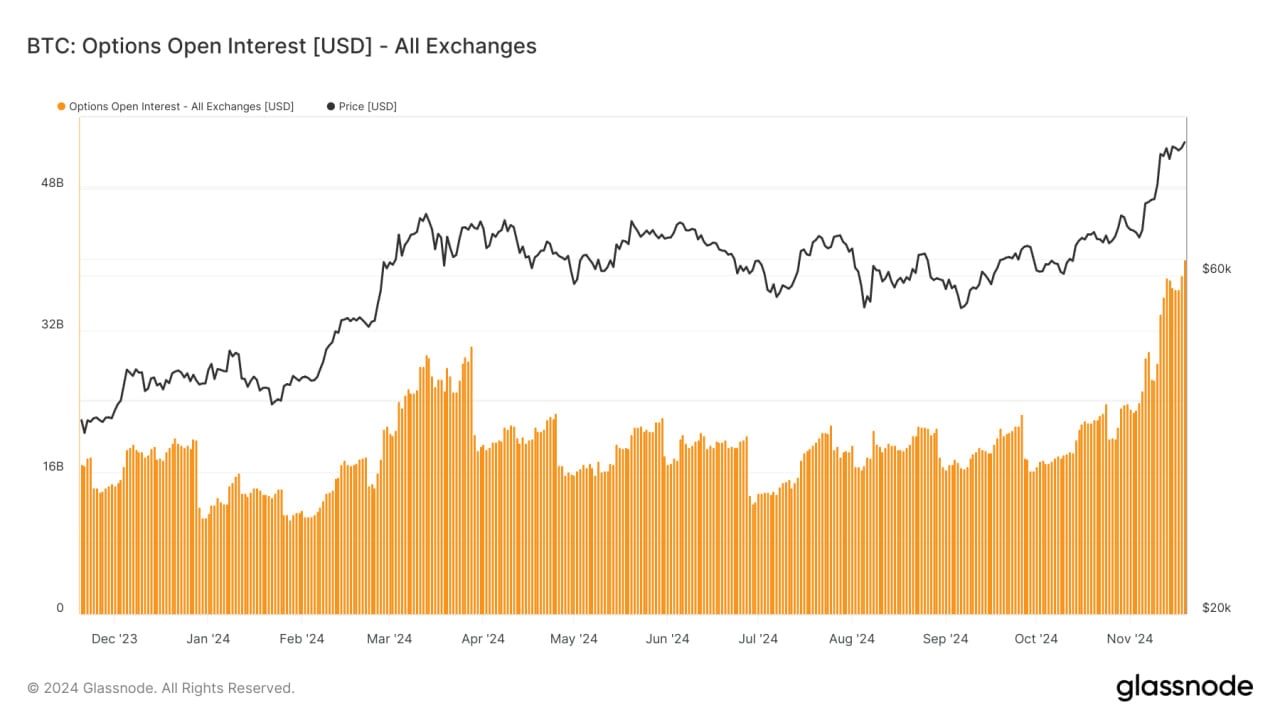
Task: Select the Nov '24 x-axis label
Action: (x=1131, y=639)
